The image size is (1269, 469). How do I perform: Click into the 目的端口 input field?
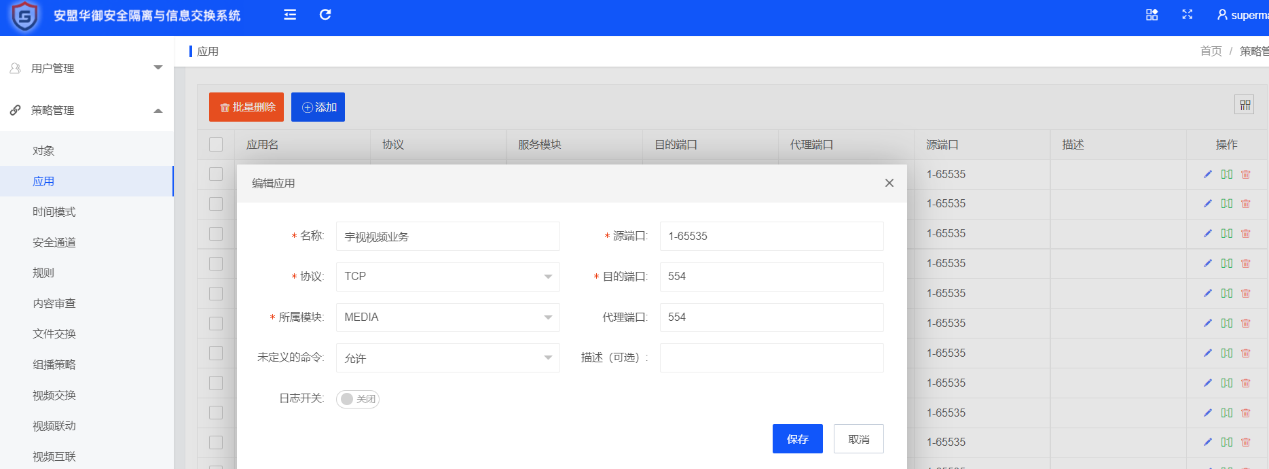tap(771, 277)
